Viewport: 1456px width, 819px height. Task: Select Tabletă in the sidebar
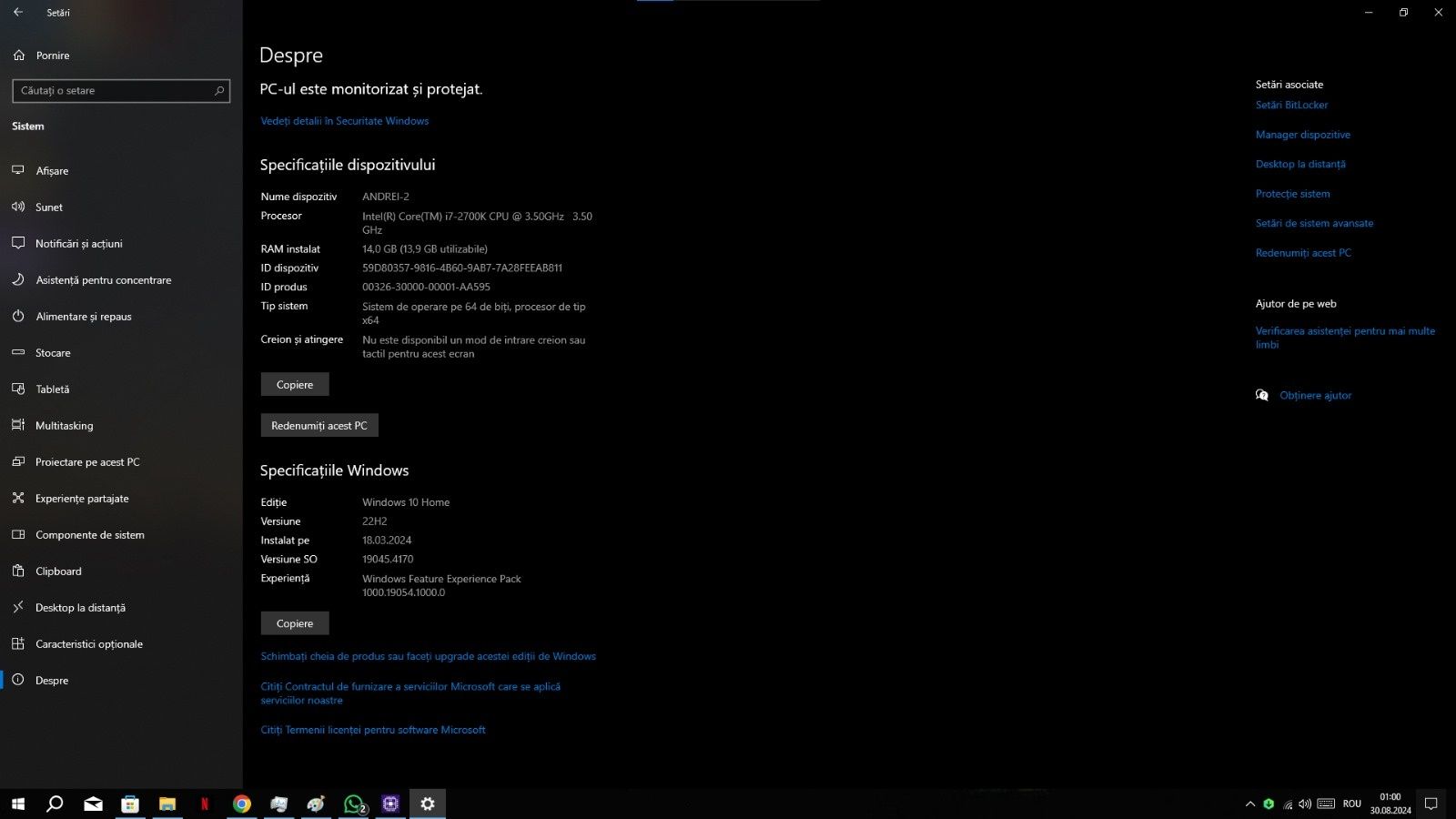pyautogui.click(x=121, y=389)
